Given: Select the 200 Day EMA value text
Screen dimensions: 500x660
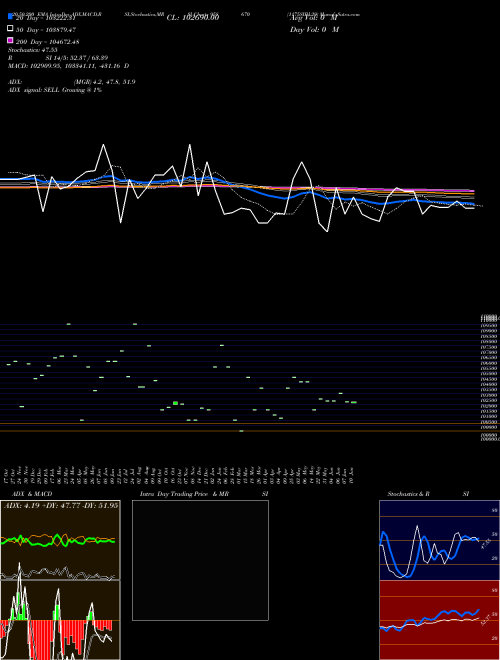Looking at the screenshot, I should click(47, 42).
